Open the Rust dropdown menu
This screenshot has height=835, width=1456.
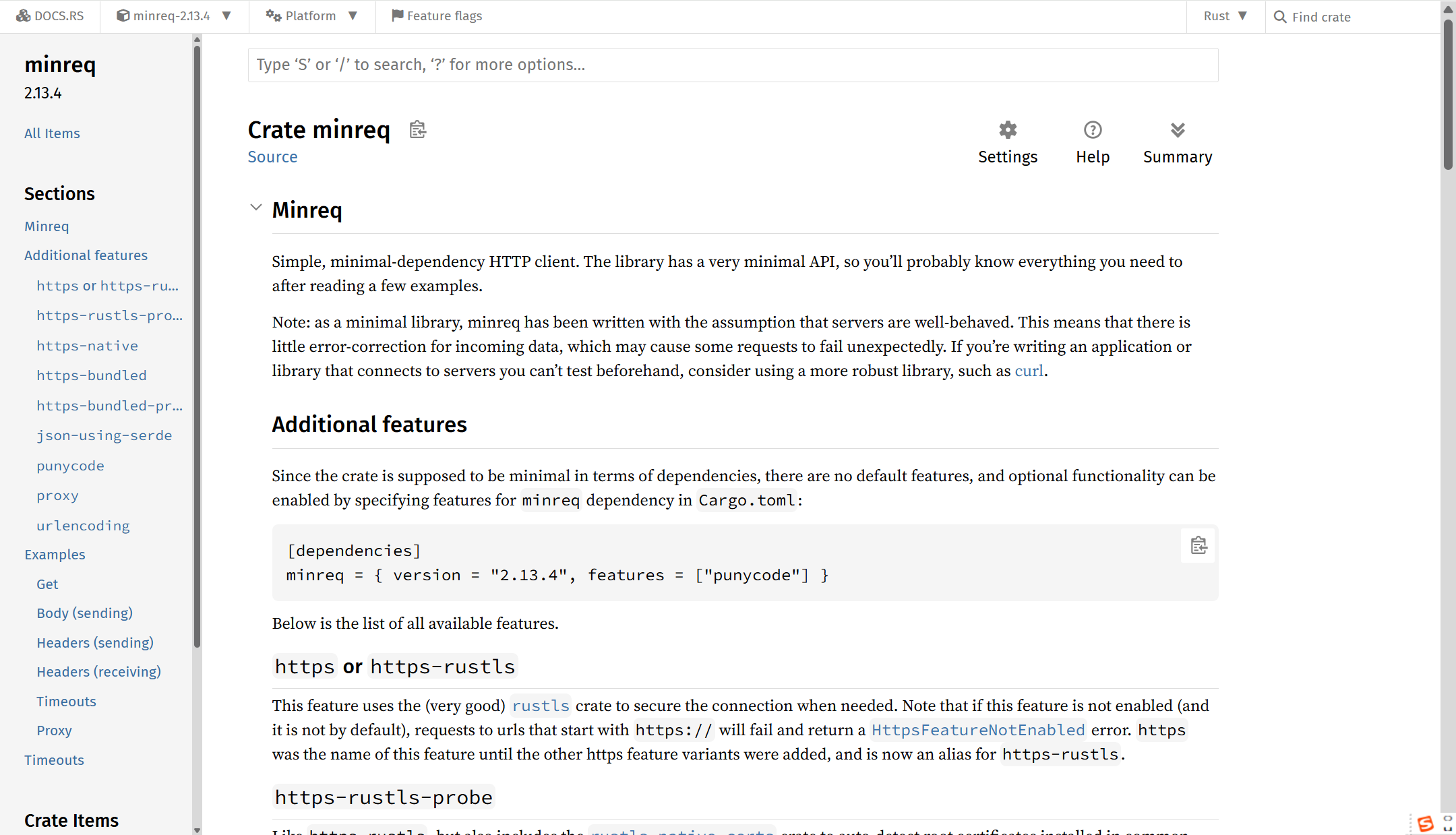[x=1225, y=16]
